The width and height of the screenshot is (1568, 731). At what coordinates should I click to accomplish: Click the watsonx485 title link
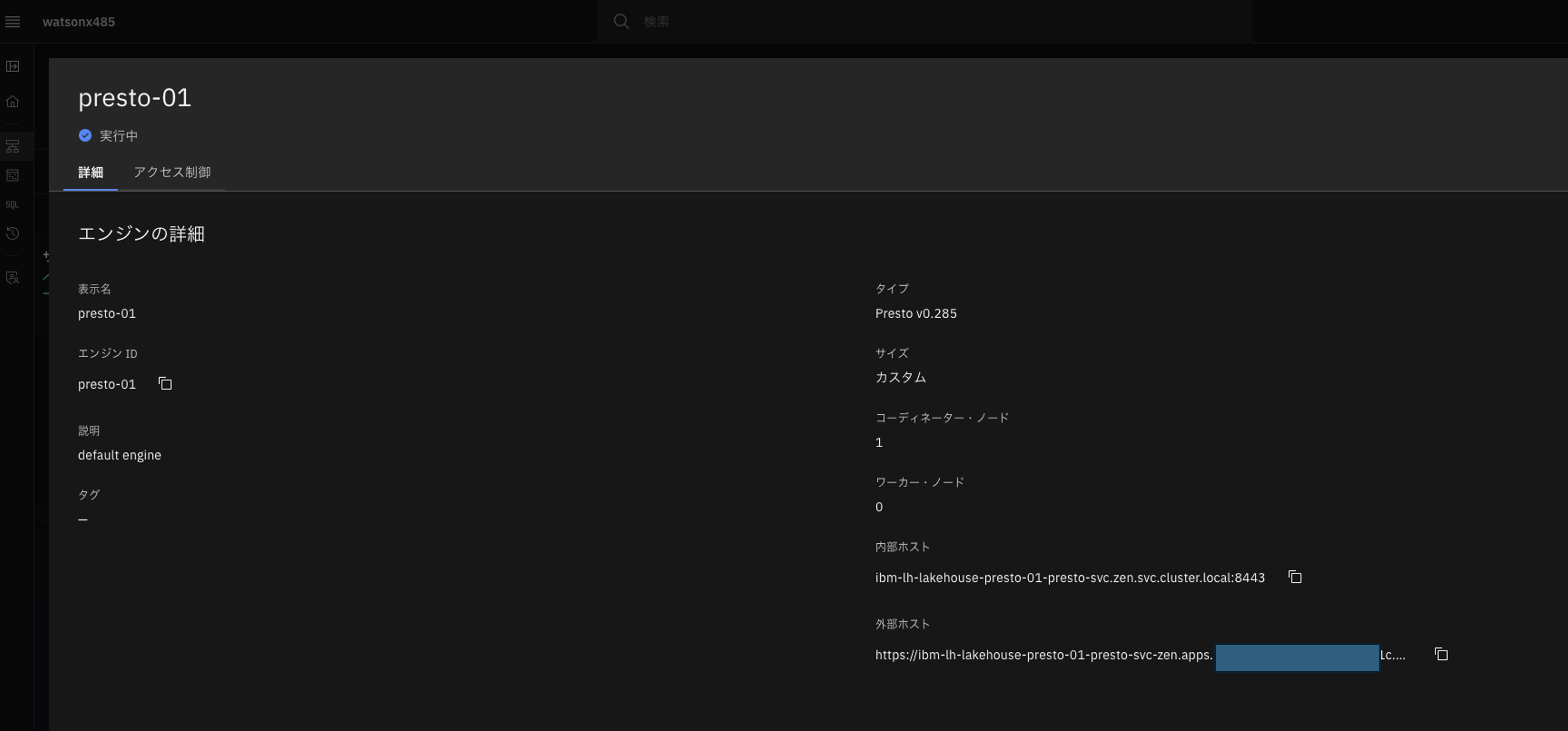(x=79, y=21)
